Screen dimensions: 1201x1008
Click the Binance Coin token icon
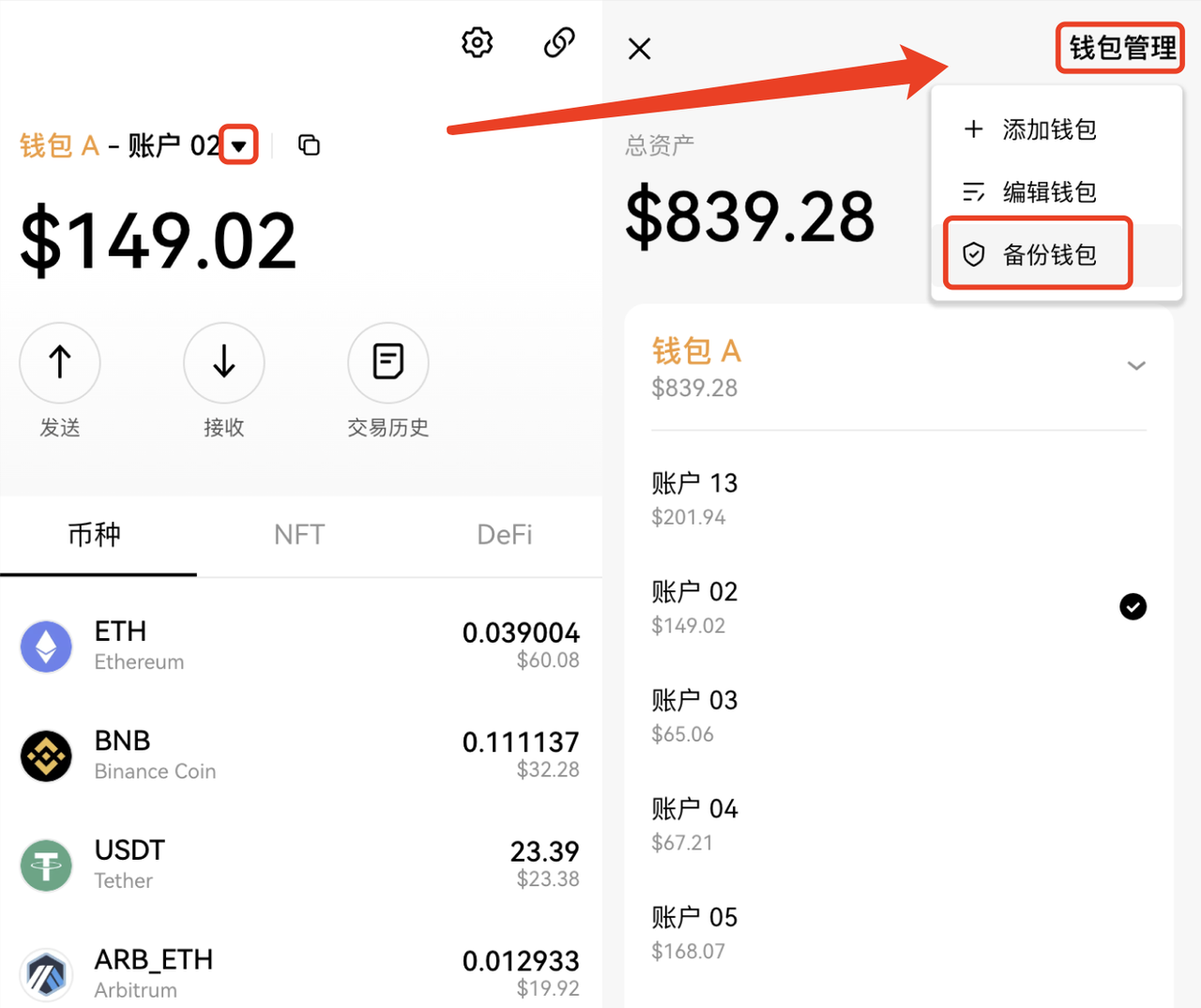point(46,756)
